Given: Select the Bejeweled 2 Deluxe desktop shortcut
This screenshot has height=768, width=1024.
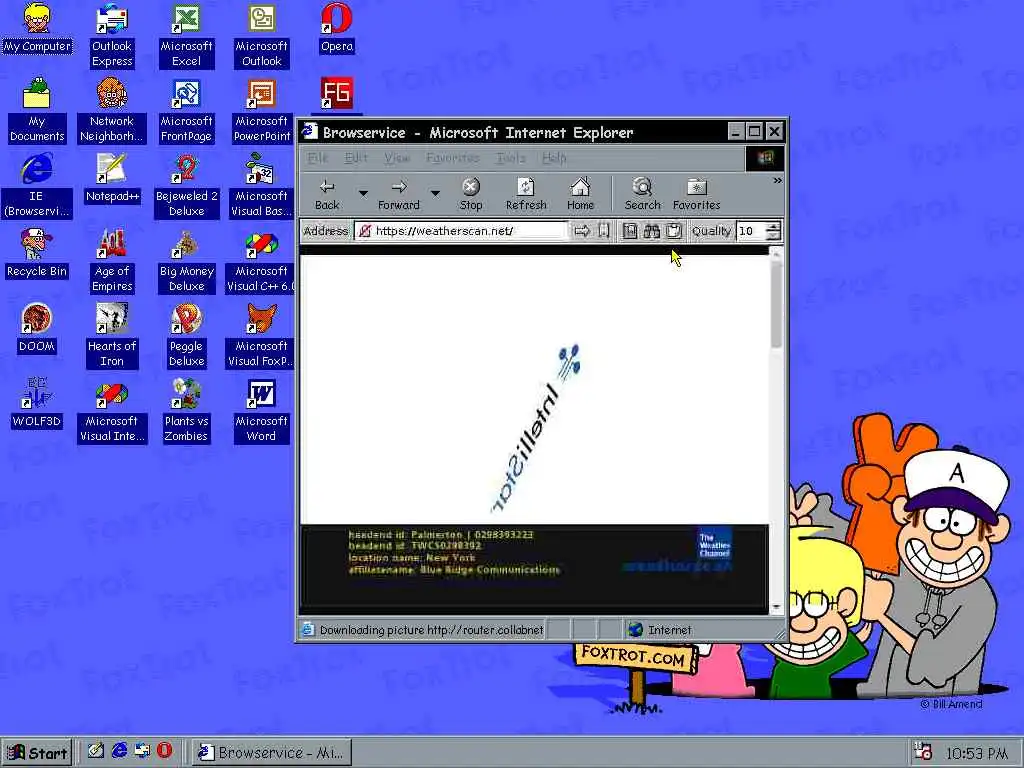Looking at the screenshot, I should (186, 186).
